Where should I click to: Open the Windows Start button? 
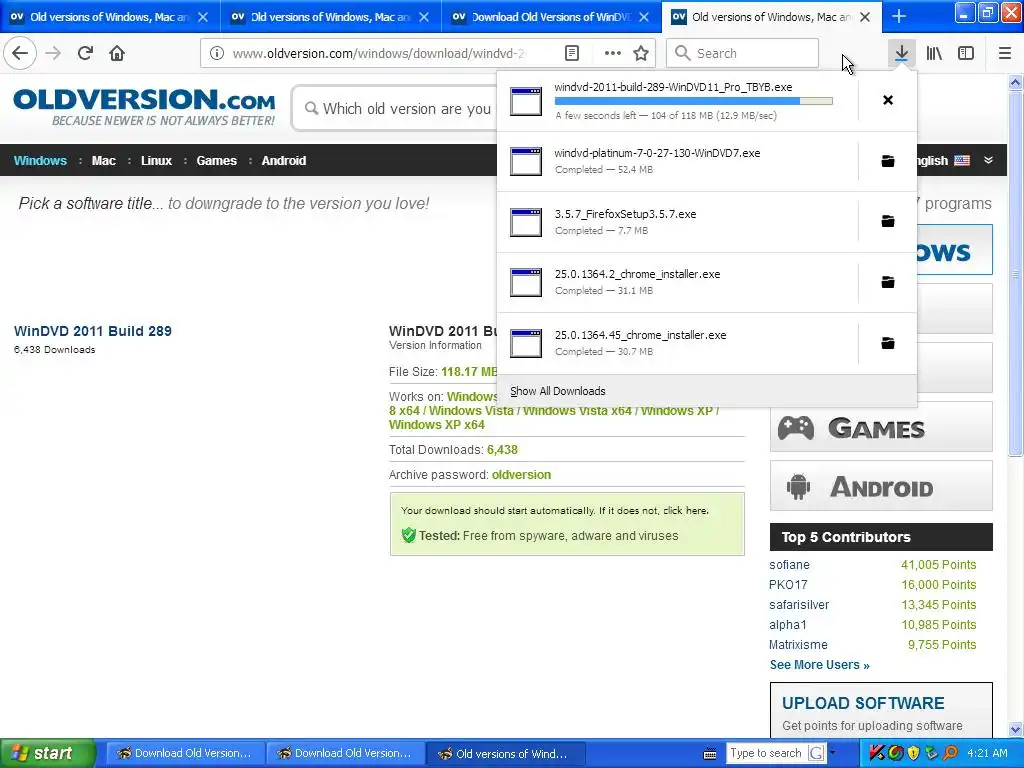[x=47, y=754]
